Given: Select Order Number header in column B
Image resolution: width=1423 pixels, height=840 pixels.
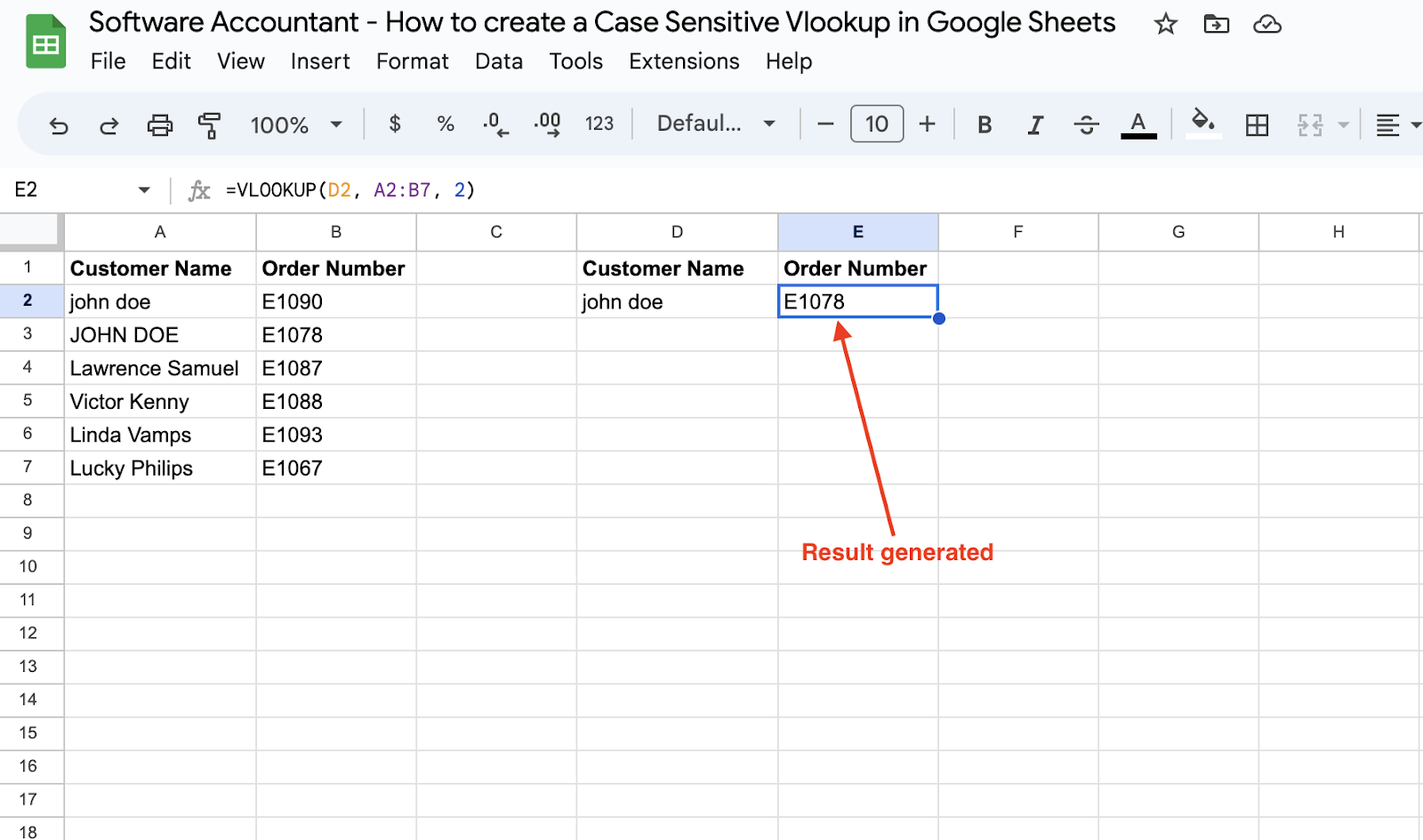Looking at the screenshot, I should 336,268.
